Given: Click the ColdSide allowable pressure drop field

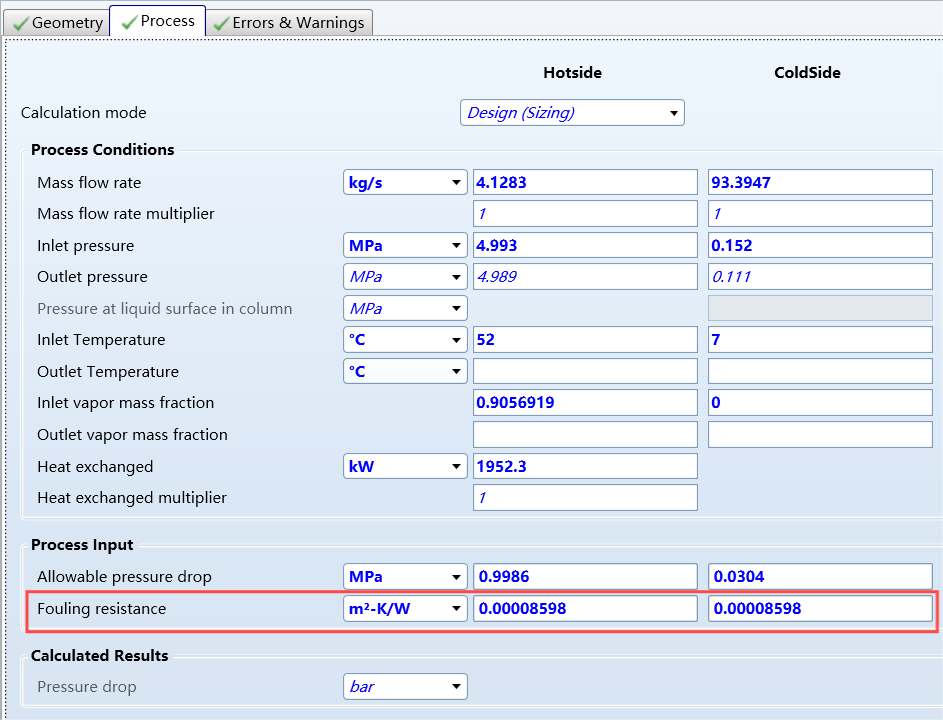Looking at the screenshot, I should coord(819,577).
